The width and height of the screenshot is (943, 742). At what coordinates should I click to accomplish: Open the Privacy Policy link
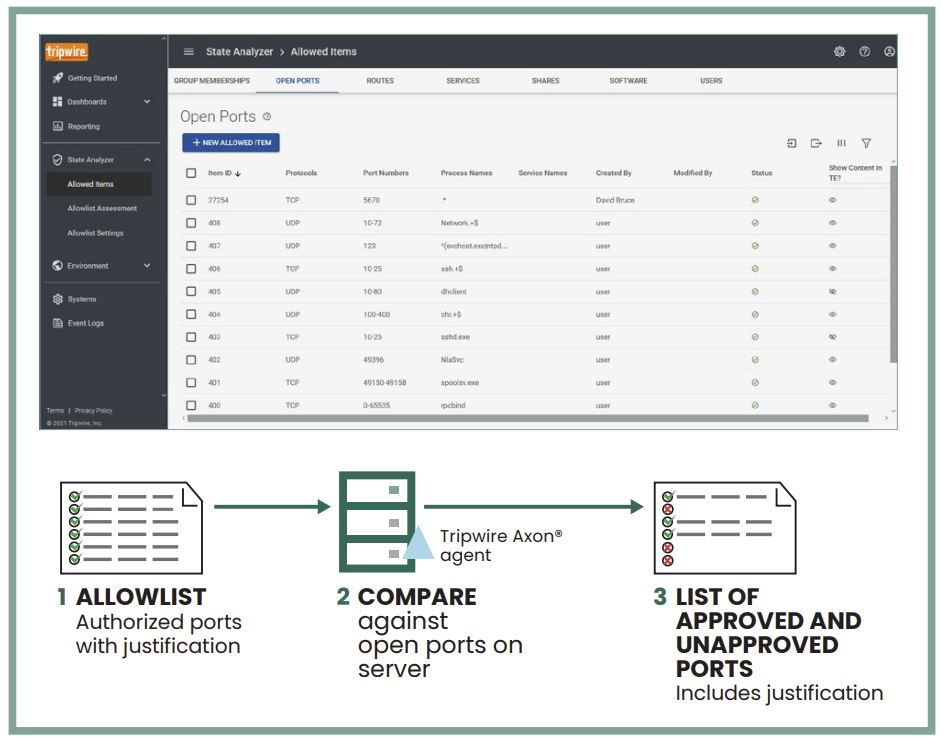click(93, 411)
